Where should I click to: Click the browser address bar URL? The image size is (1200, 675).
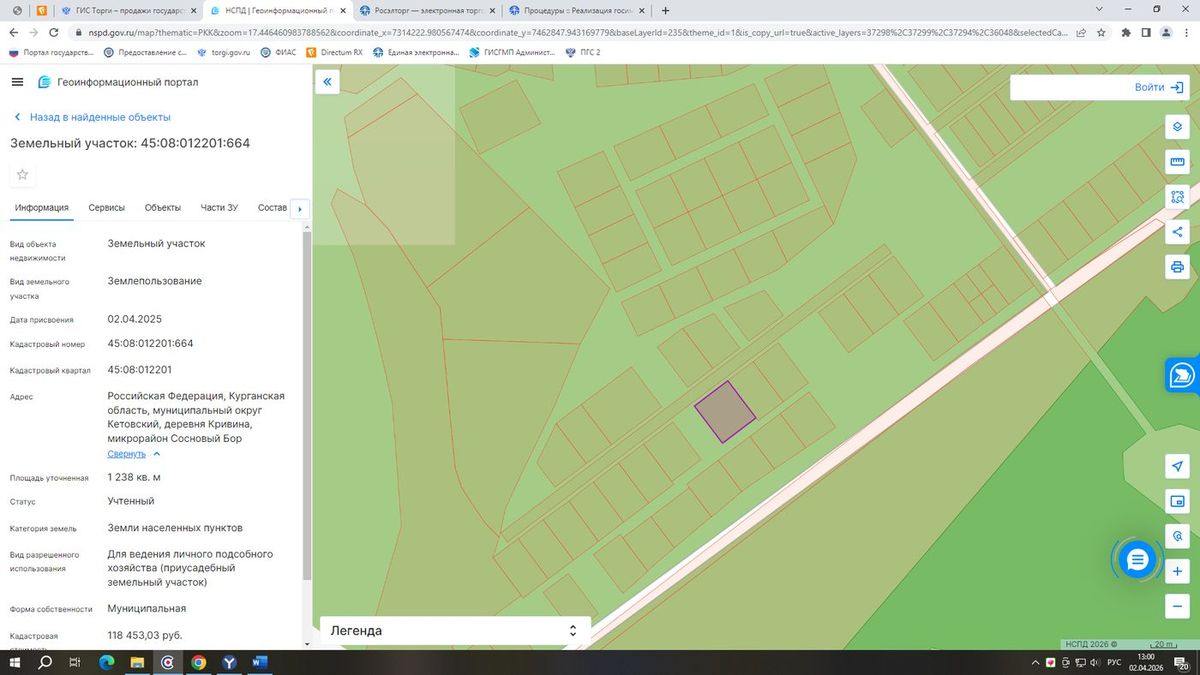tap(578, 32)
